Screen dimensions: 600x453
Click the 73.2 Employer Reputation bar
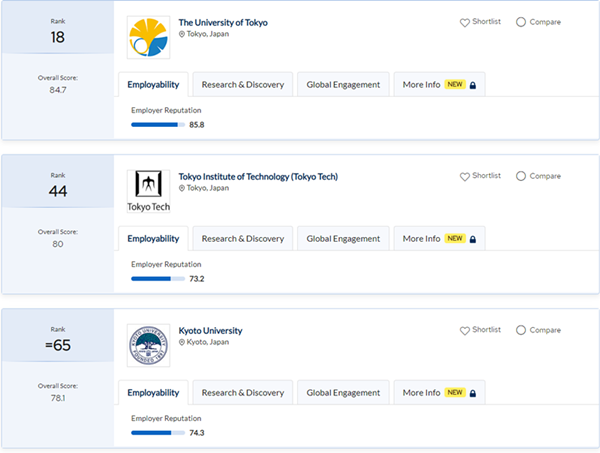coord(158,279)
